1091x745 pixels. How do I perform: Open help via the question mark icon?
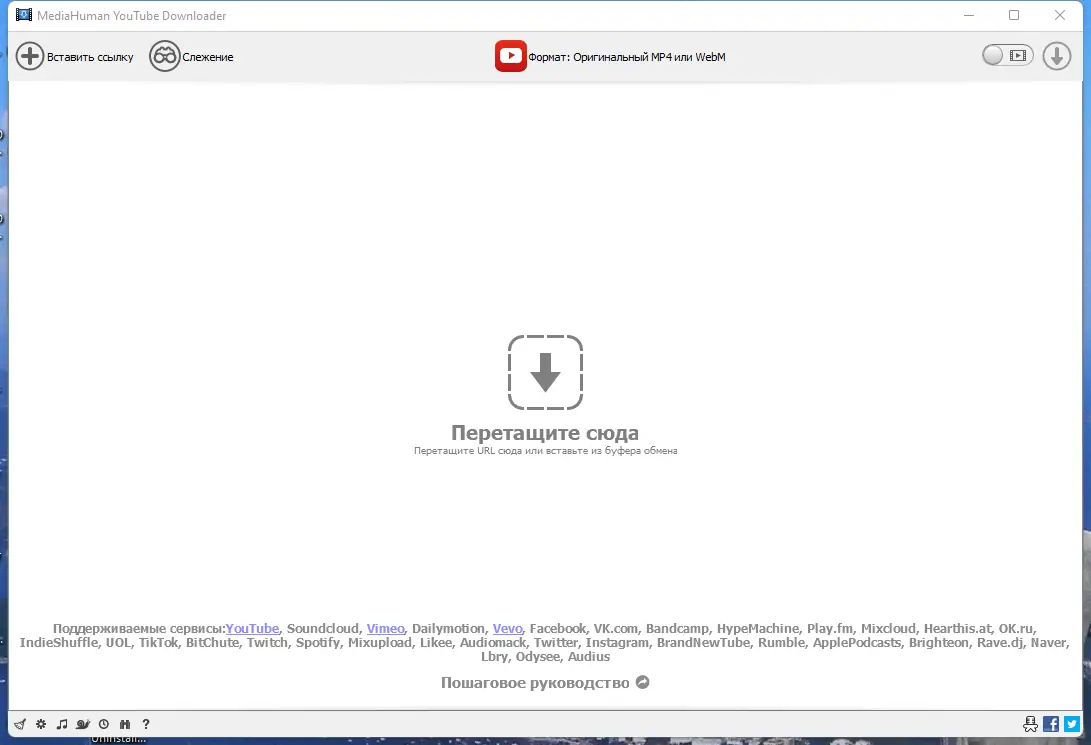point(146,723)
